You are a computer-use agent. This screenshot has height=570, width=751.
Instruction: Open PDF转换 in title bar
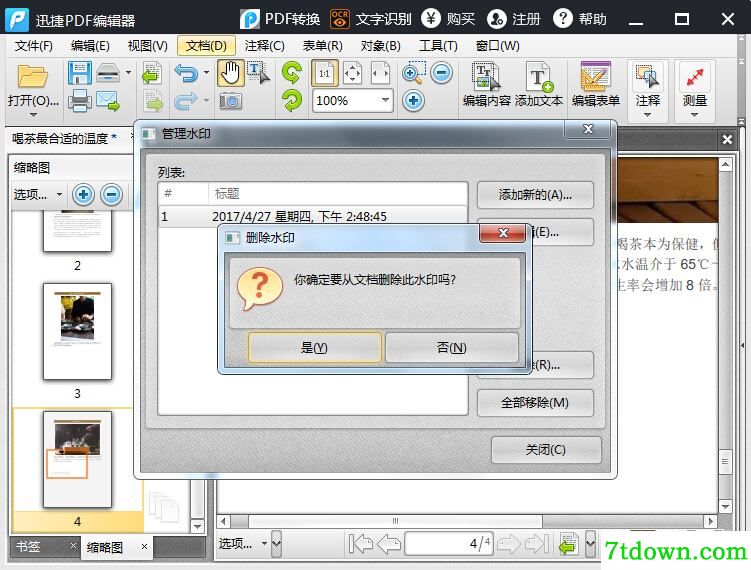280,19
